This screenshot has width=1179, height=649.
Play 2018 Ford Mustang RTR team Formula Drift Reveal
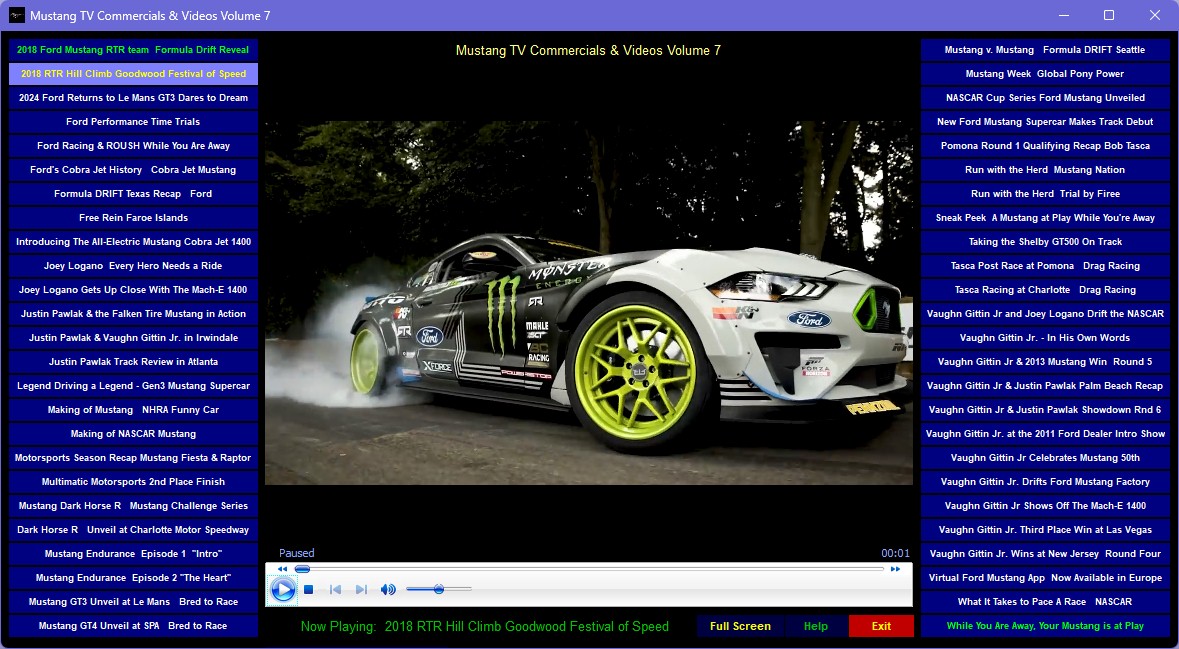pos(133,50)
